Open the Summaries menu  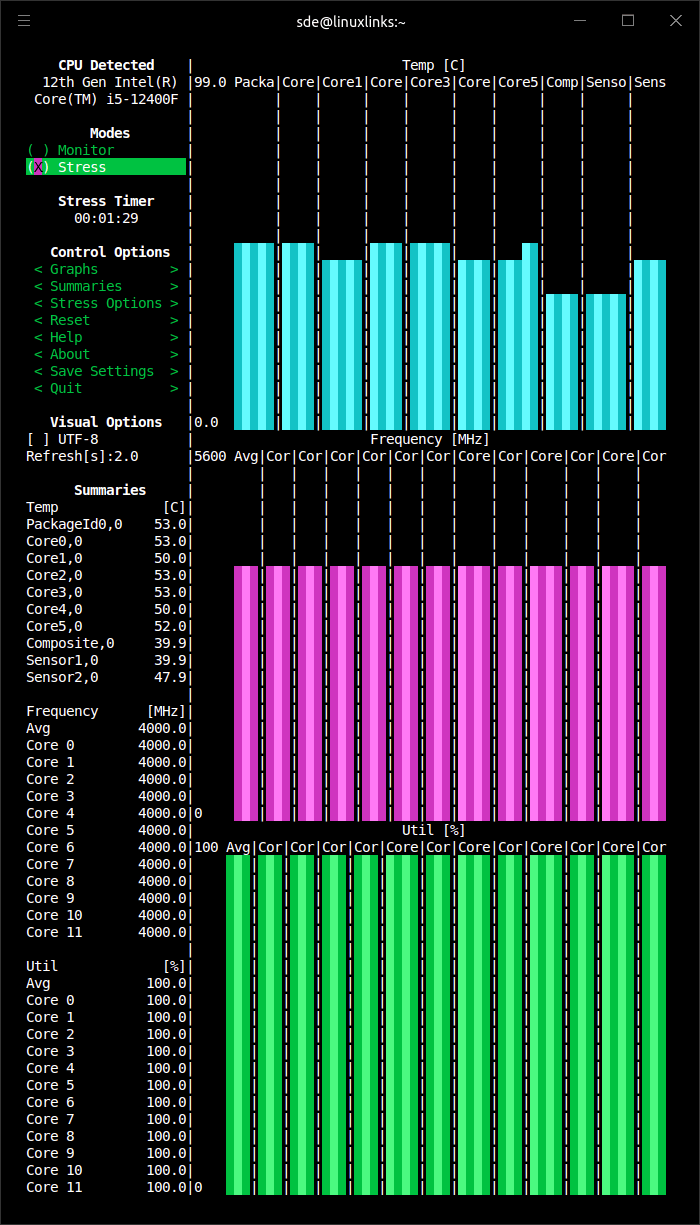[106, 286]
